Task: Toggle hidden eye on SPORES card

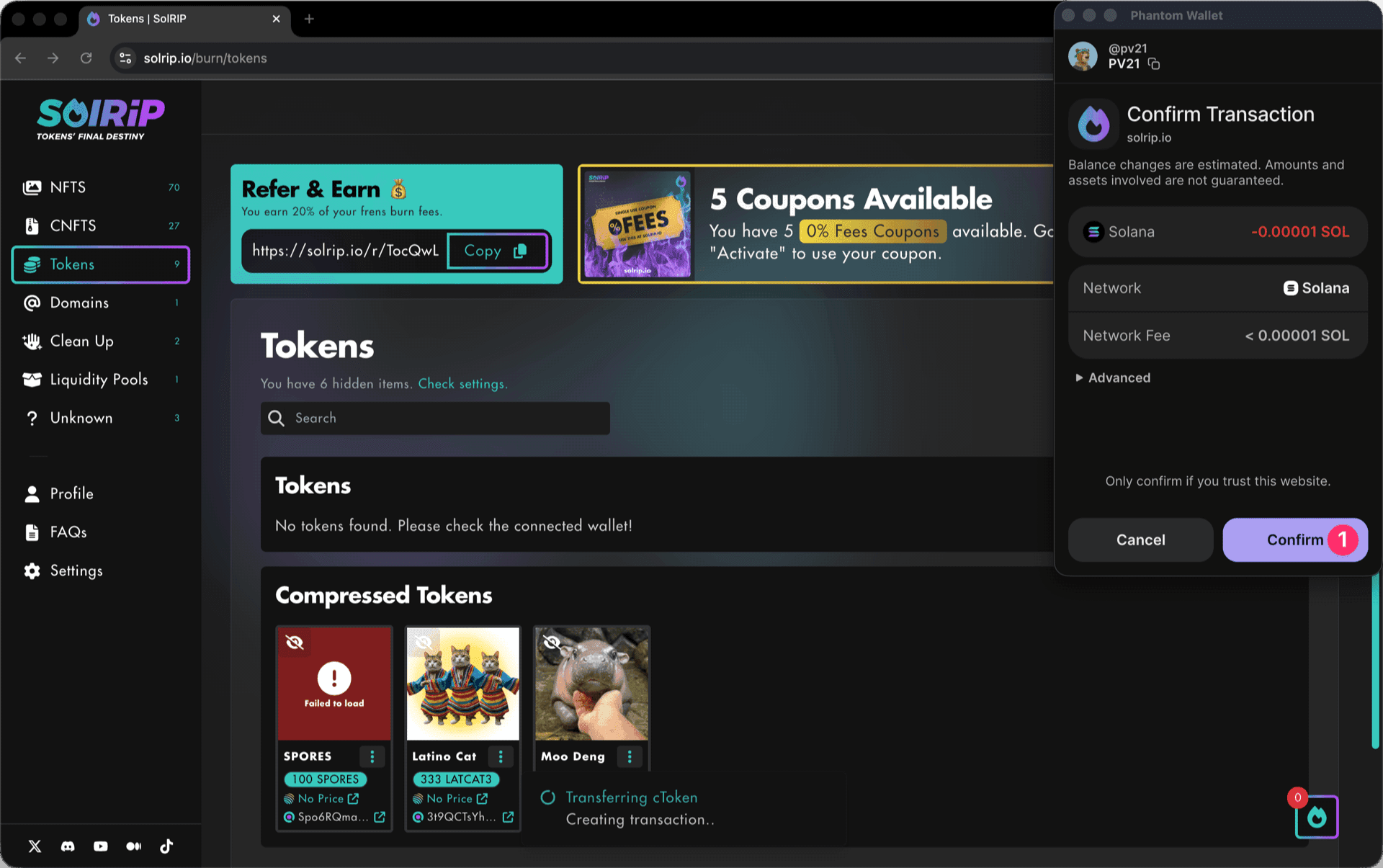Action: [x=295, y=642]
